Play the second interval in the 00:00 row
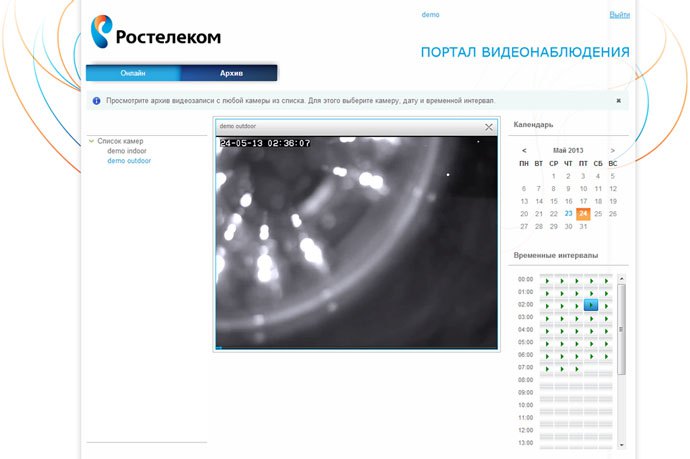Screen dimensions: 690x459 (x=562, y=280)
